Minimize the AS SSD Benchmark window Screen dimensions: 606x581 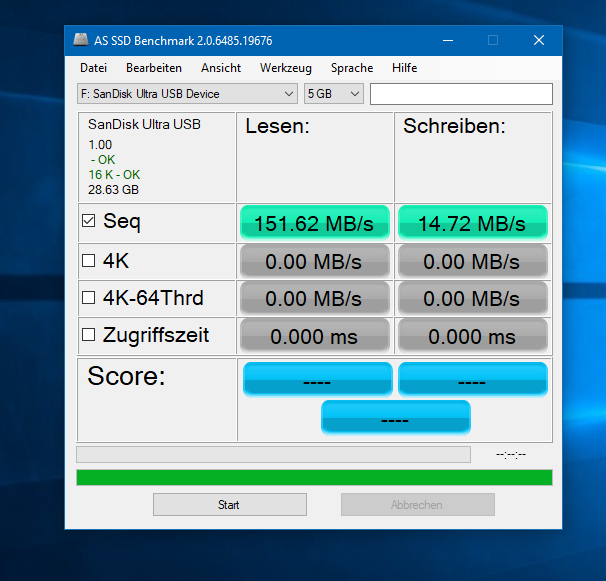click(448, 40)
